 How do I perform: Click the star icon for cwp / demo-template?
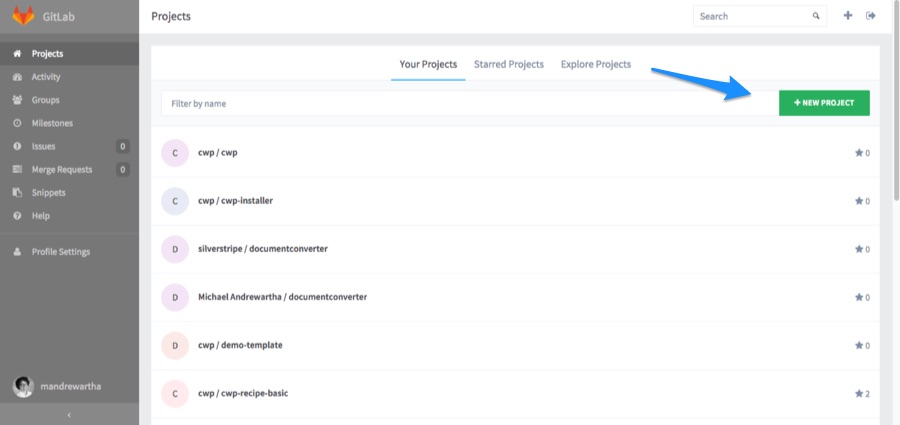click(x=859, y=346)
